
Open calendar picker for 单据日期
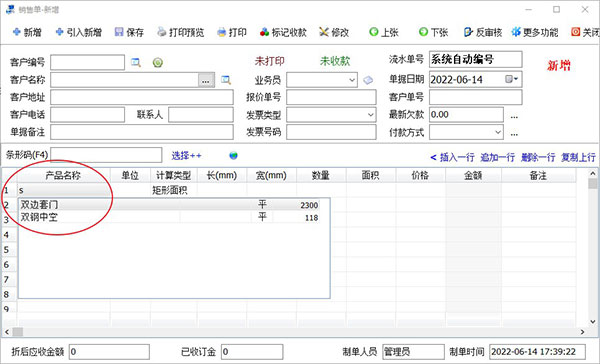(x=512, y=79)
